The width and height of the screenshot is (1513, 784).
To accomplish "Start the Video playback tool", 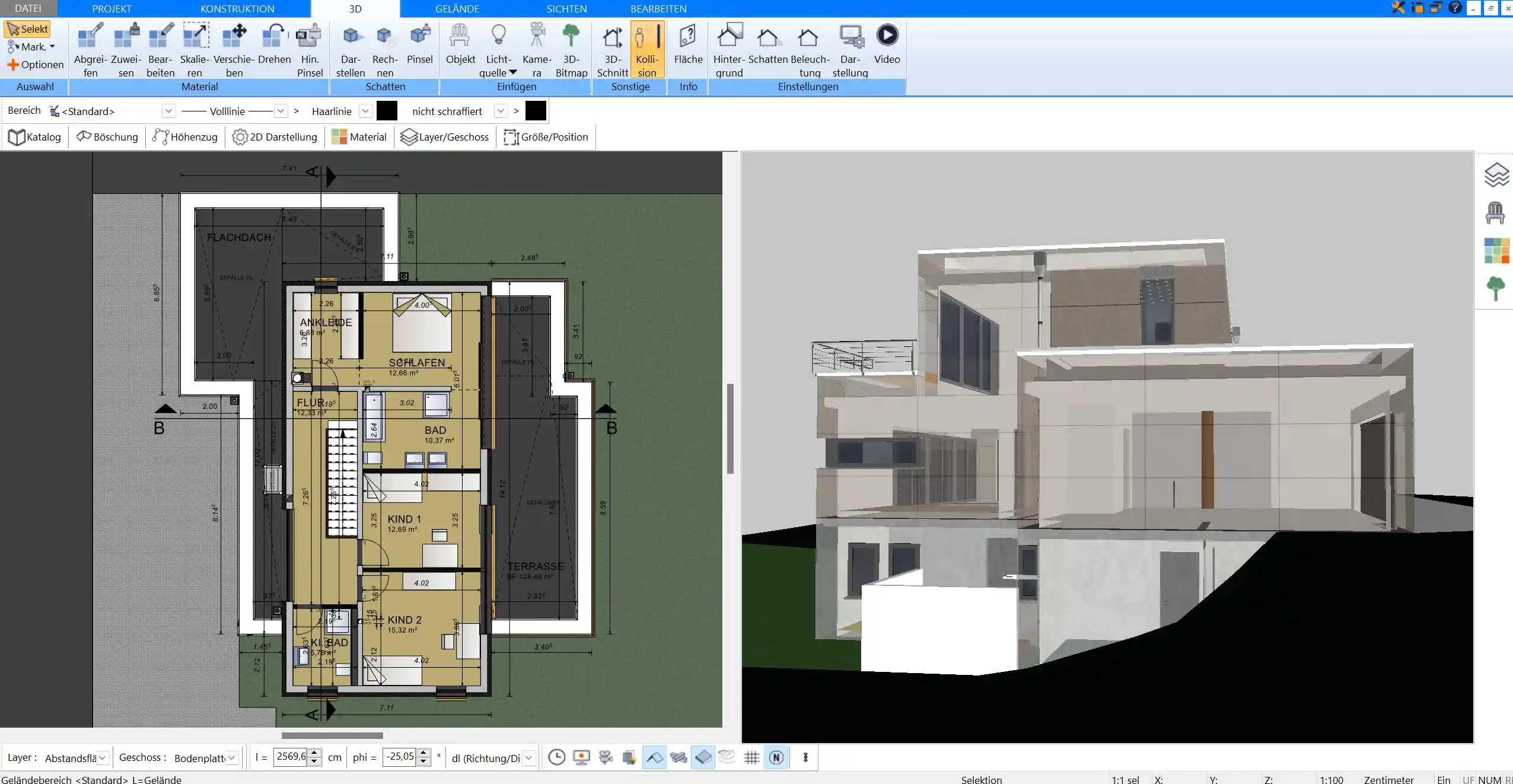I will (x=887, y=44).
